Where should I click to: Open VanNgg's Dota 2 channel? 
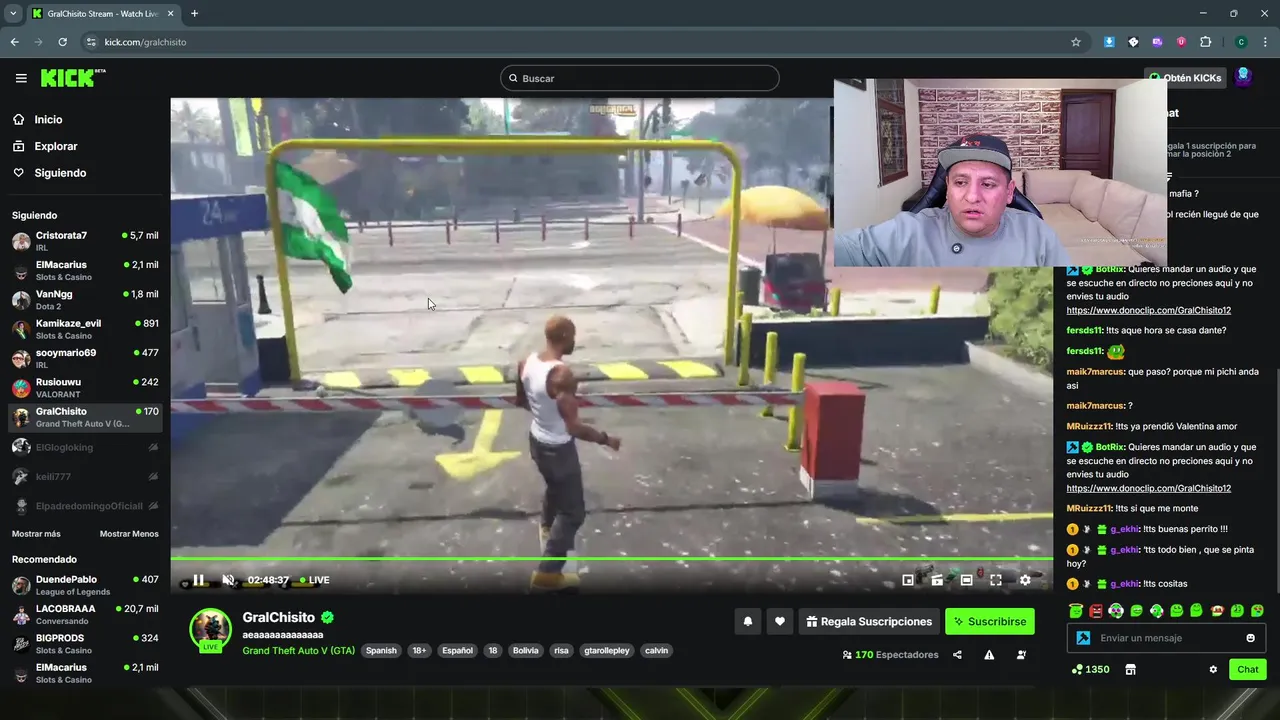(85, 300)
